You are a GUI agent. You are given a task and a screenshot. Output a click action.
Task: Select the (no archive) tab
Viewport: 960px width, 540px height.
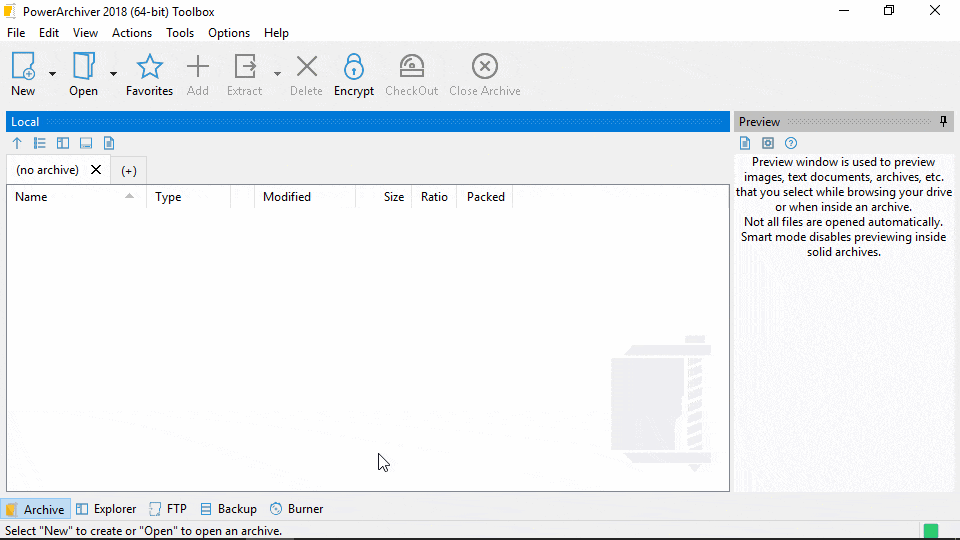pyautogui.click(x=48, y=170)
